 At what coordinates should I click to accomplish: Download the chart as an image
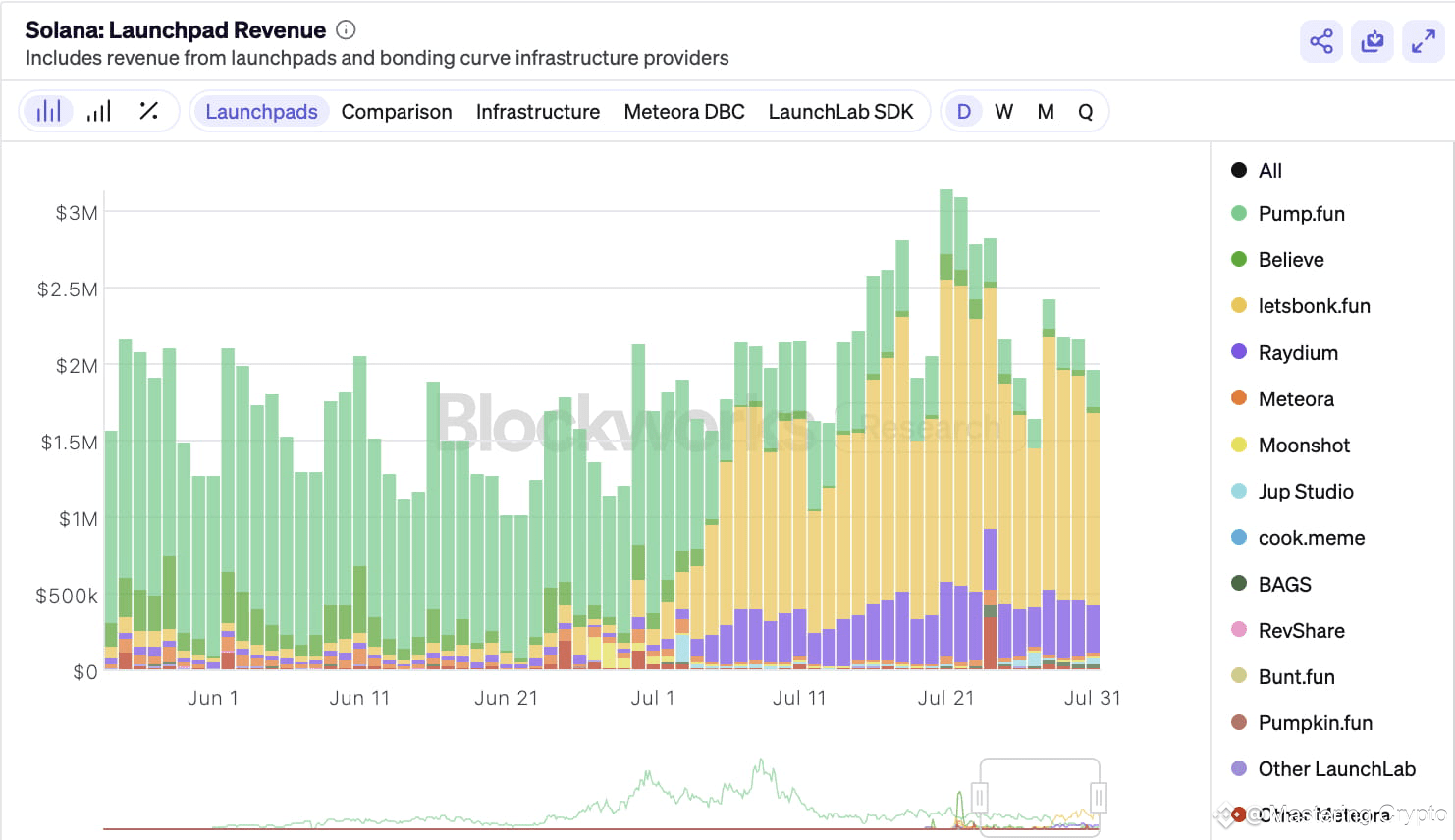1373,41
